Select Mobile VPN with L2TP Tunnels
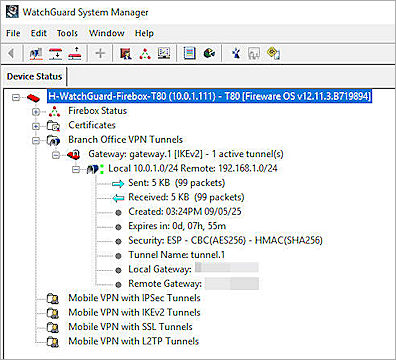 (x=133, y=341)
